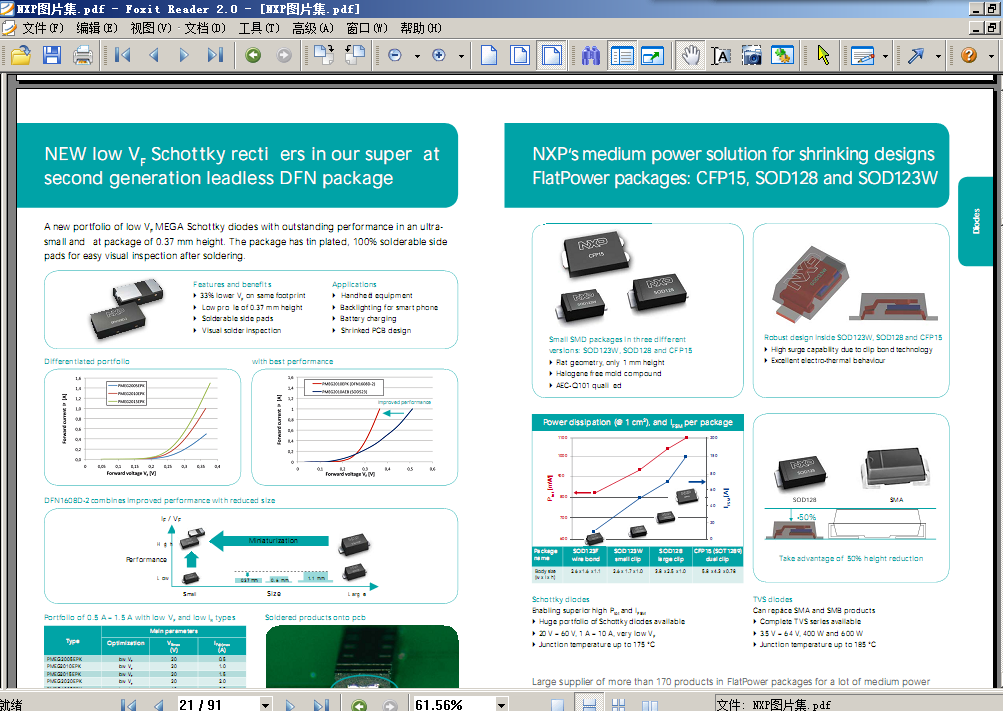Go to first page in status bar
This screenshot has height=711, width=1003.
[x=129, y=705]
